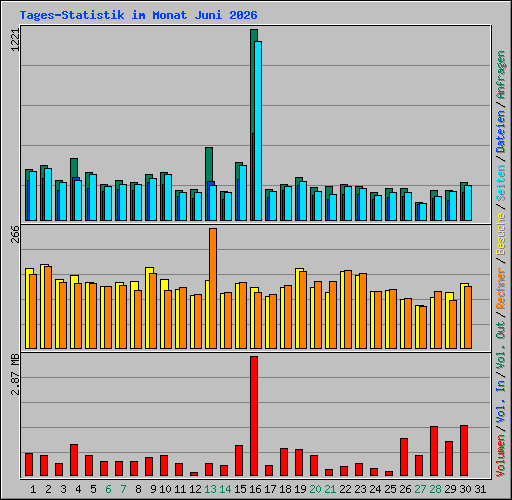Click the tall orange Rechner bar on day 13
The image size is (512, 500).
tap(213, 288)
